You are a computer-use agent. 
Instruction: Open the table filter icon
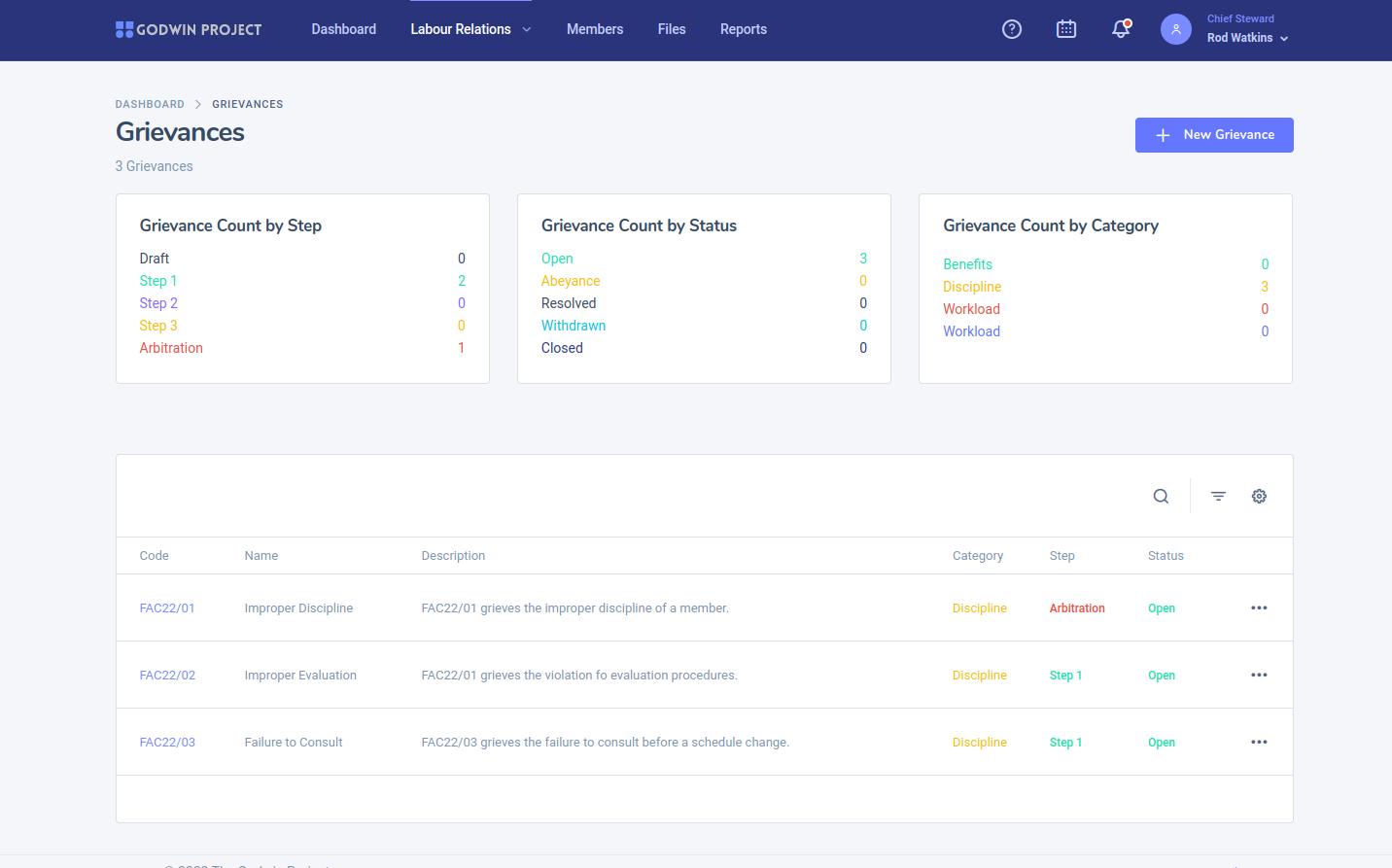tap(1218, 497)
